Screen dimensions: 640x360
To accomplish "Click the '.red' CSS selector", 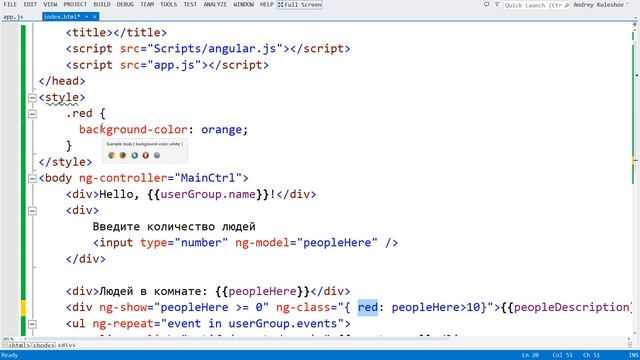I will 79,113.
